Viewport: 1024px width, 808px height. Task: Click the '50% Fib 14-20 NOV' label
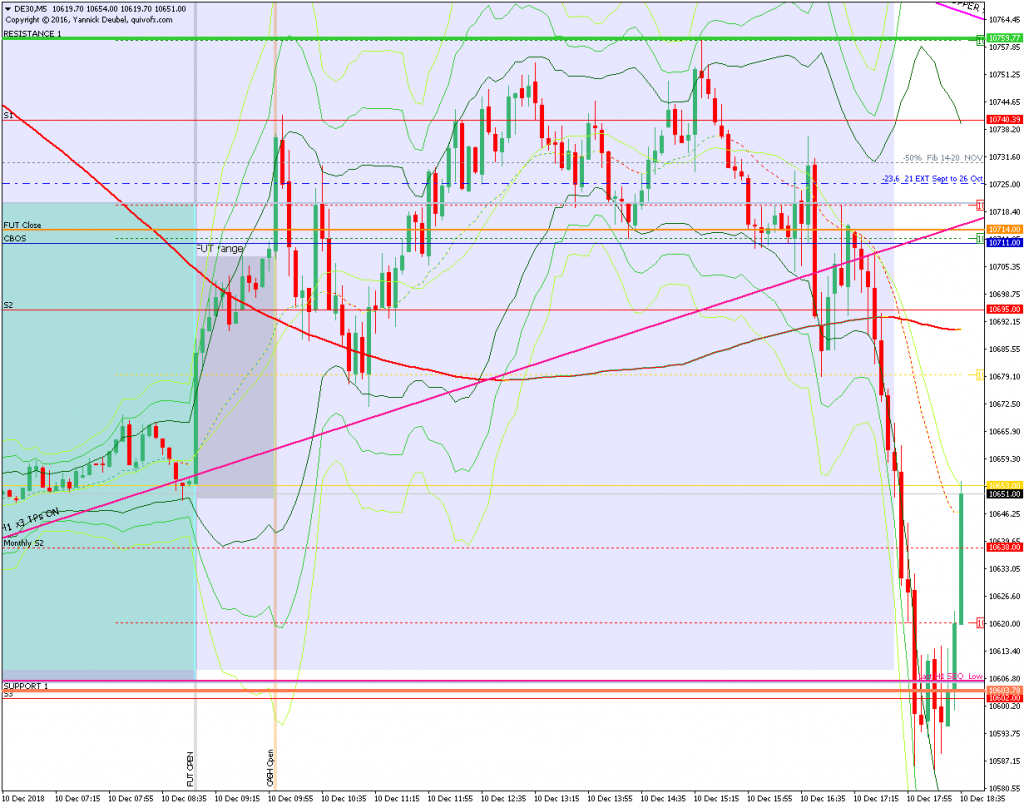pyautogui.click(x=941, y=158)
